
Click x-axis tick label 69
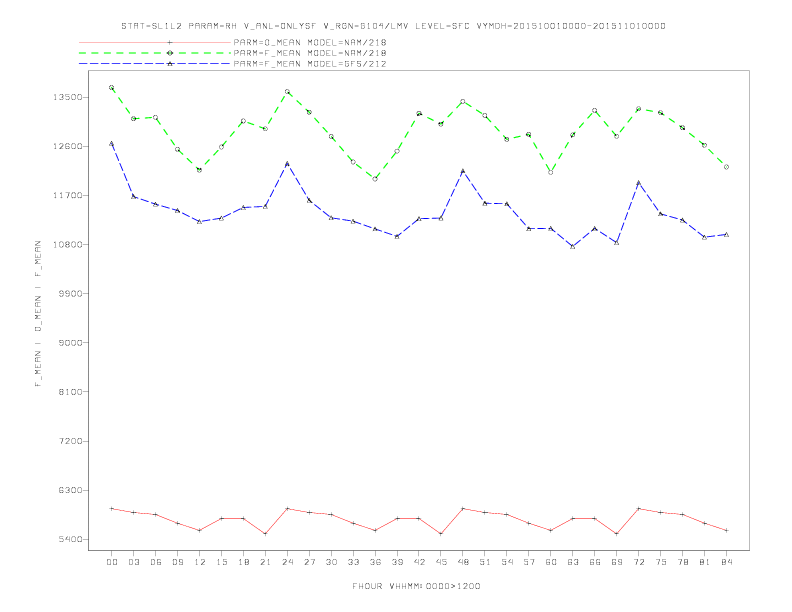[617, 562]
